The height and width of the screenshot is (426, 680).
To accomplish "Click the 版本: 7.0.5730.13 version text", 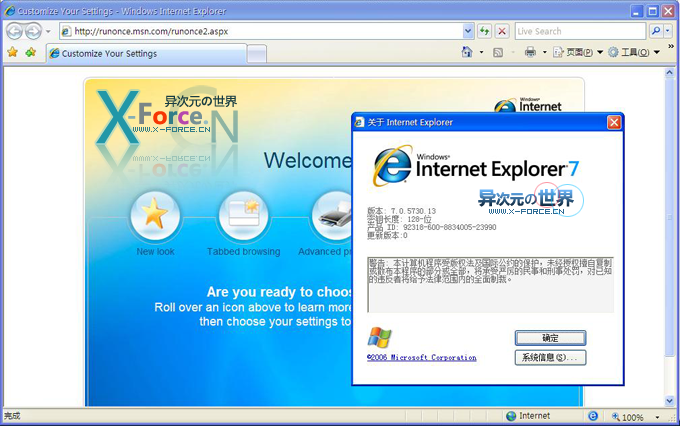I will (401, 211).
